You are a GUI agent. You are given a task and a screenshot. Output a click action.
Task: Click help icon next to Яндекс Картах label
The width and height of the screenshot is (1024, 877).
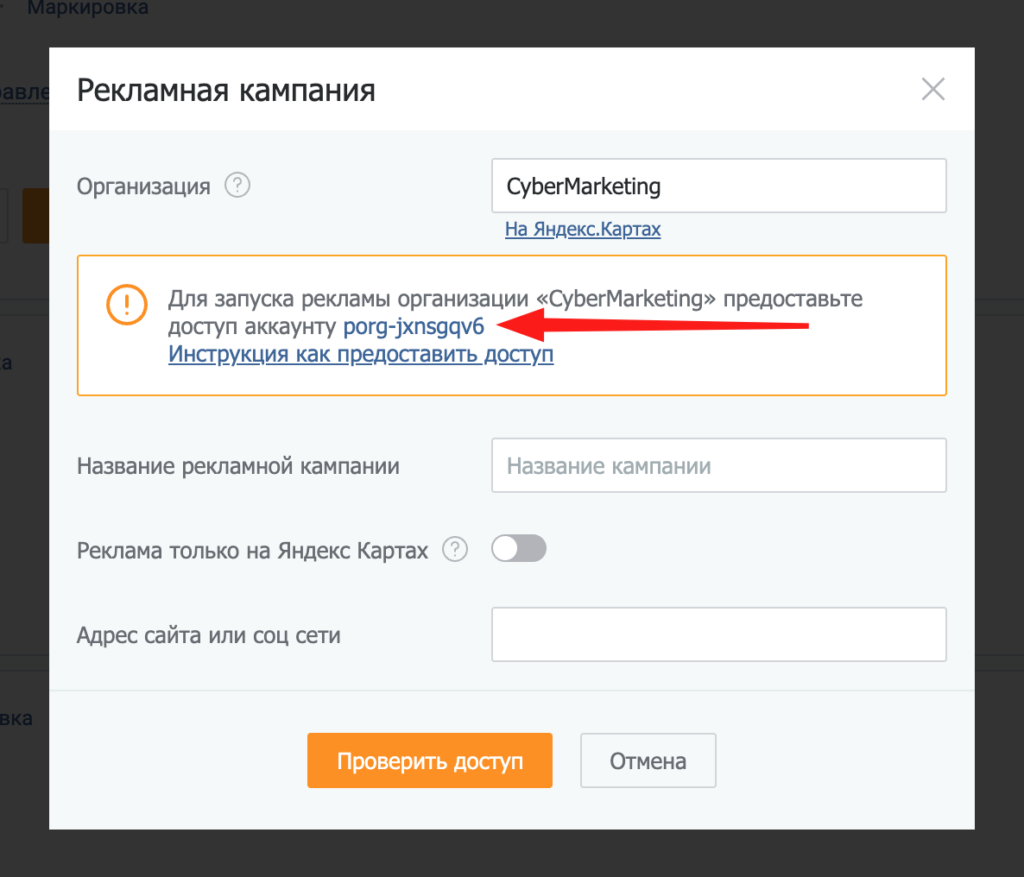coord(455,549)
